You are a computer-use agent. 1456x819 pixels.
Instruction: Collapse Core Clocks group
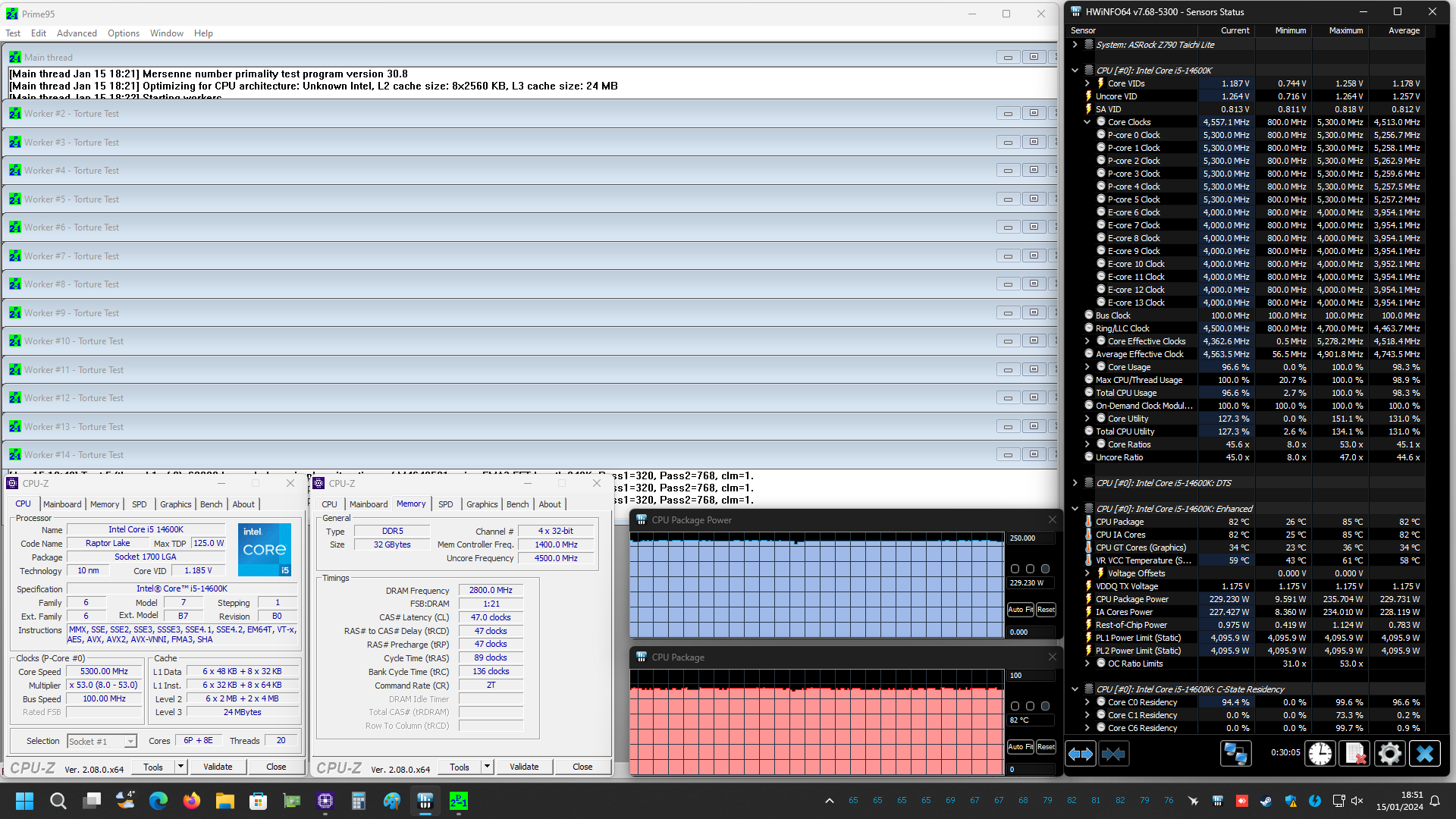pyautogui.click(x=1087, y=122)
